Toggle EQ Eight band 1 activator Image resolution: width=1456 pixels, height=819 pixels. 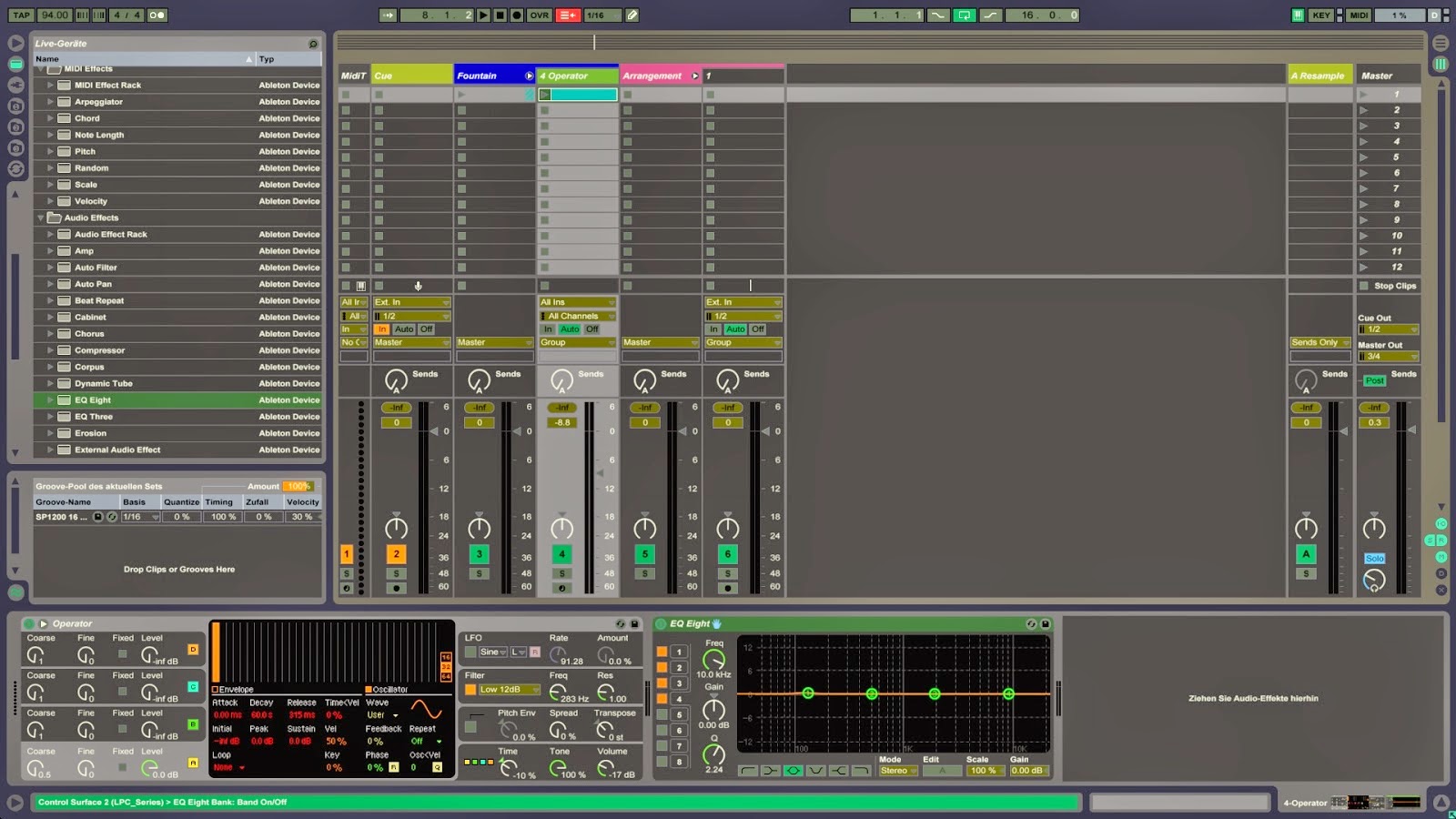[662, 652]
